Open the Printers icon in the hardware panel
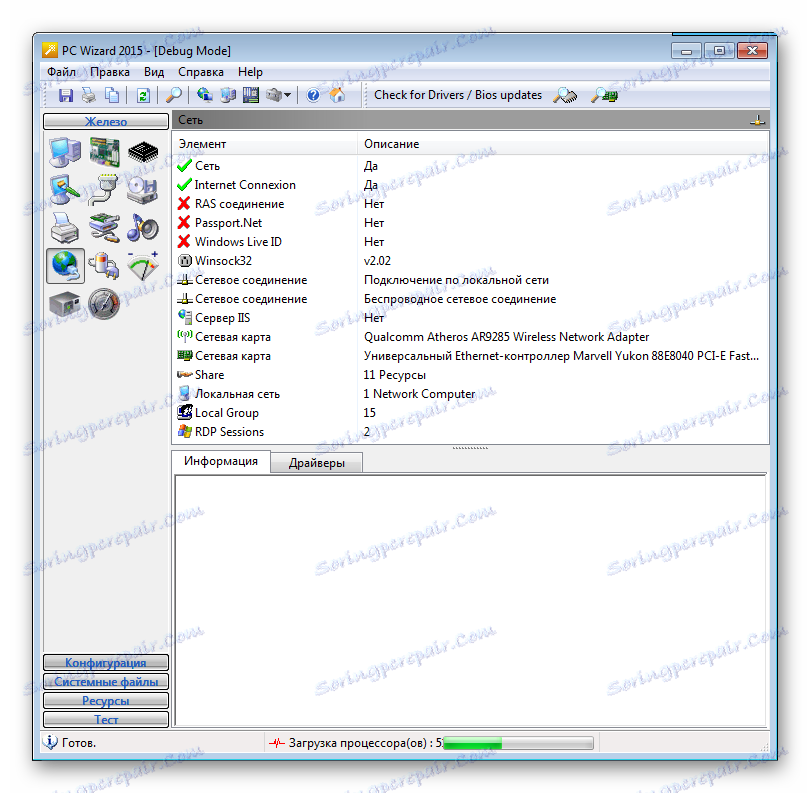 (65, 228)
